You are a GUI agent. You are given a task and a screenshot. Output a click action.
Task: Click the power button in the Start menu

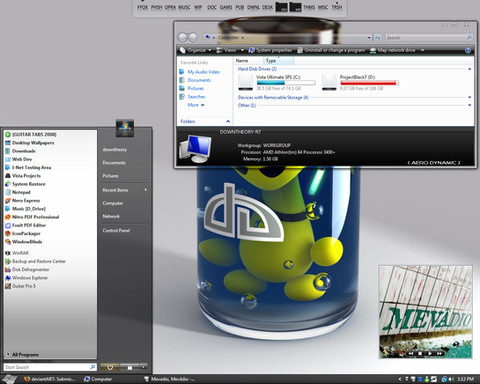coord(110,367)
